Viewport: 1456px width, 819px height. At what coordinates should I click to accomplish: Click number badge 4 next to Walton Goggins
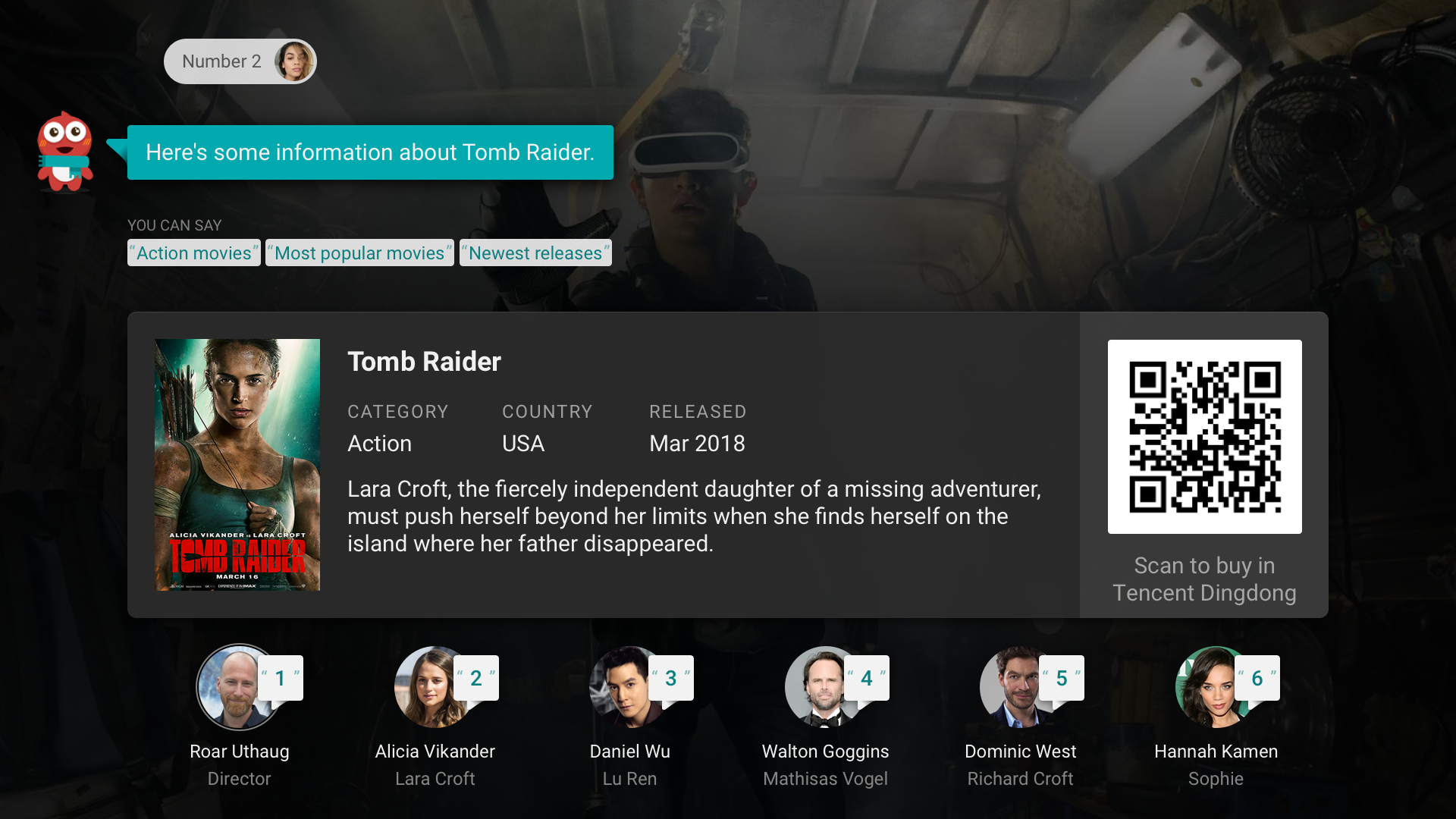coord(867,678)
